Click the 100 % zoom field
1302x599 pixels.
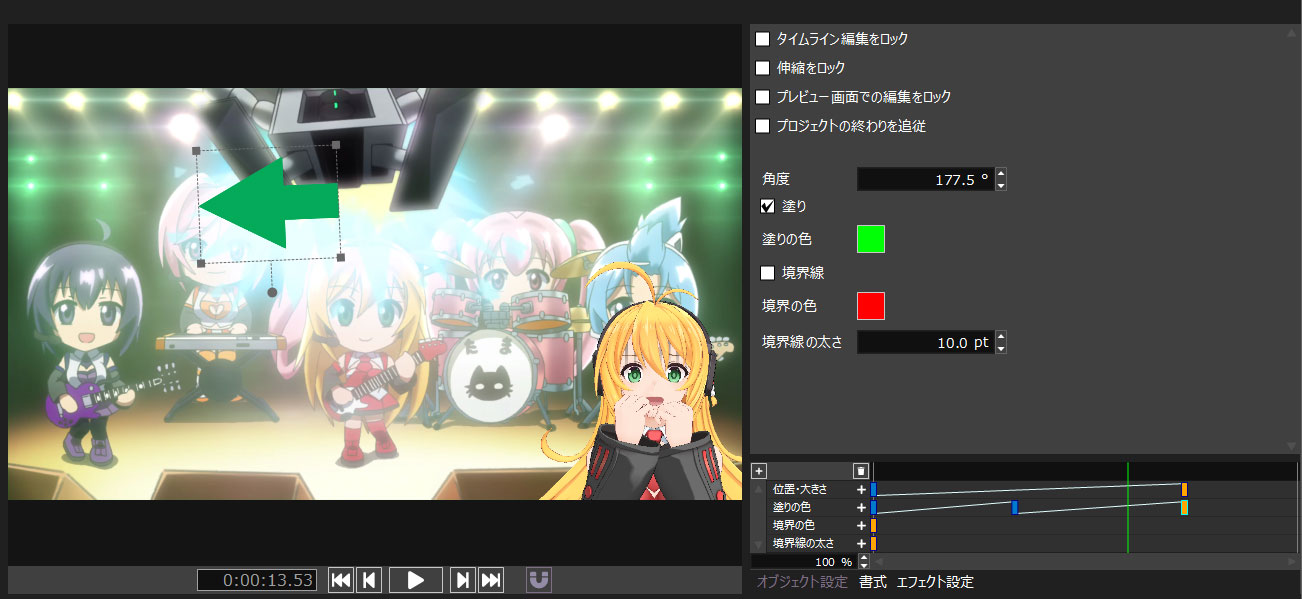tap(803, 562)
